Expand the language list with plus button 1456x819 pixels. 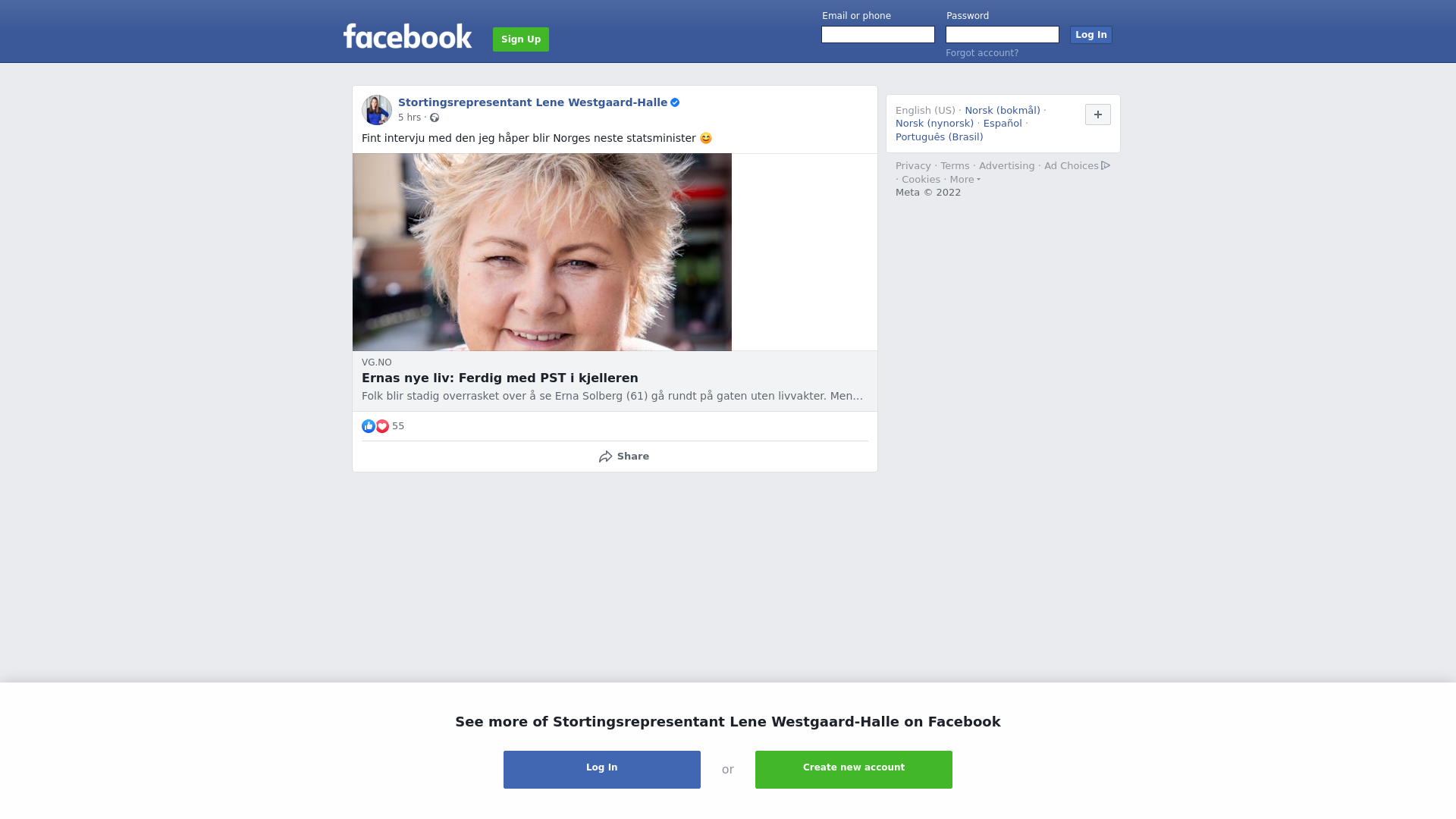pyautogui.click(x=1098, y=115)
